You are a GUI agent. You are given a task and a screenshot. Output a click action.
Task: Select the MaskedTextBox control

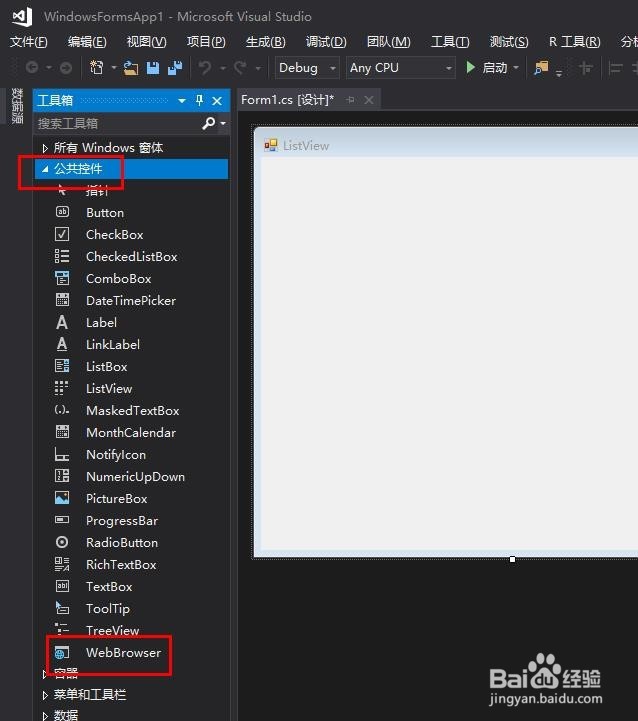click(131, 411)
